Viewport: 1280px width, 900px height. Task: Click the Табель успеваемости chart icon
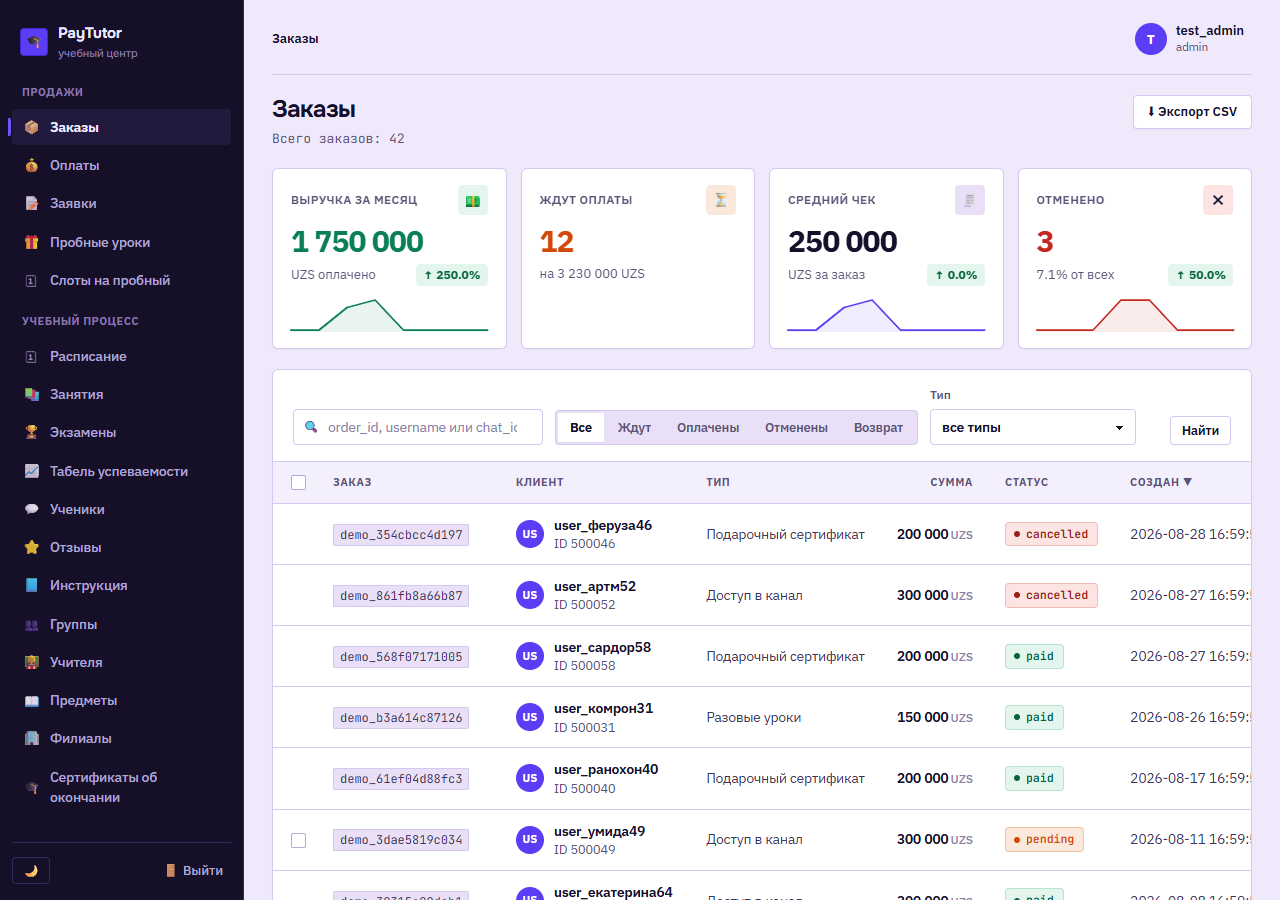coord(31,471)
